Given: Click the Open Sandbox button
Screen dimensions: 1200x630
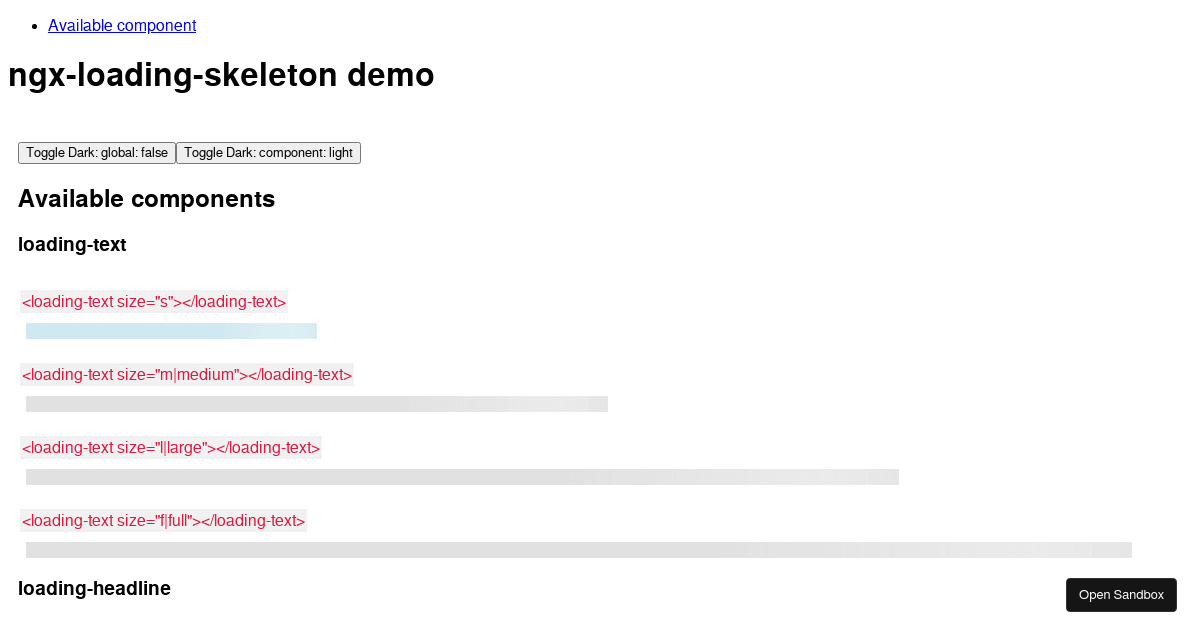Looking at the screenshot, I should pyautogui.click(x=1121, y=595).
